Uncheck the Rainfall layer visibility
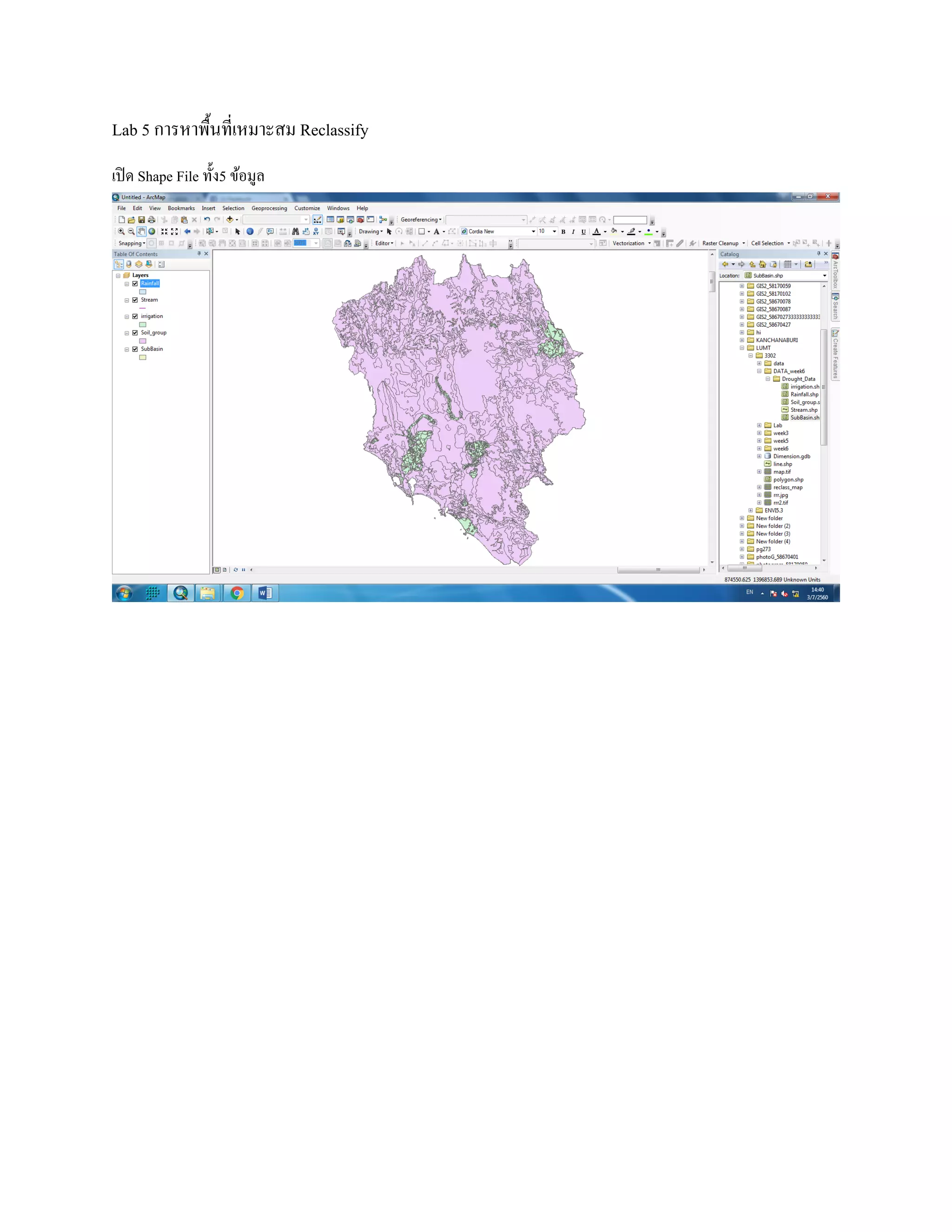Screen dimensions: 952x1232 pos(135,284)
